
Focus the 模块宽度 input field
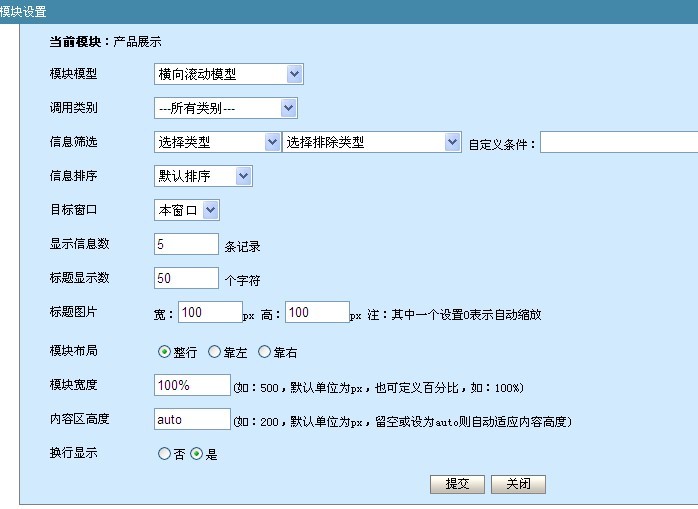click(192, 386)
